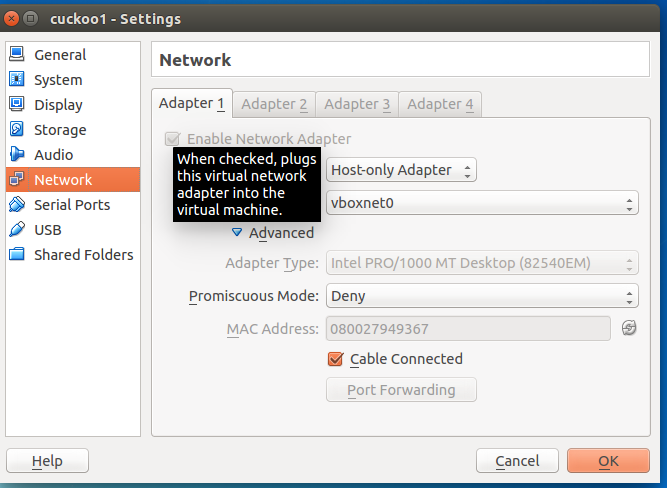
Task: Select the System chip icon
Action: pyautogui.click(x=17, y=79)
